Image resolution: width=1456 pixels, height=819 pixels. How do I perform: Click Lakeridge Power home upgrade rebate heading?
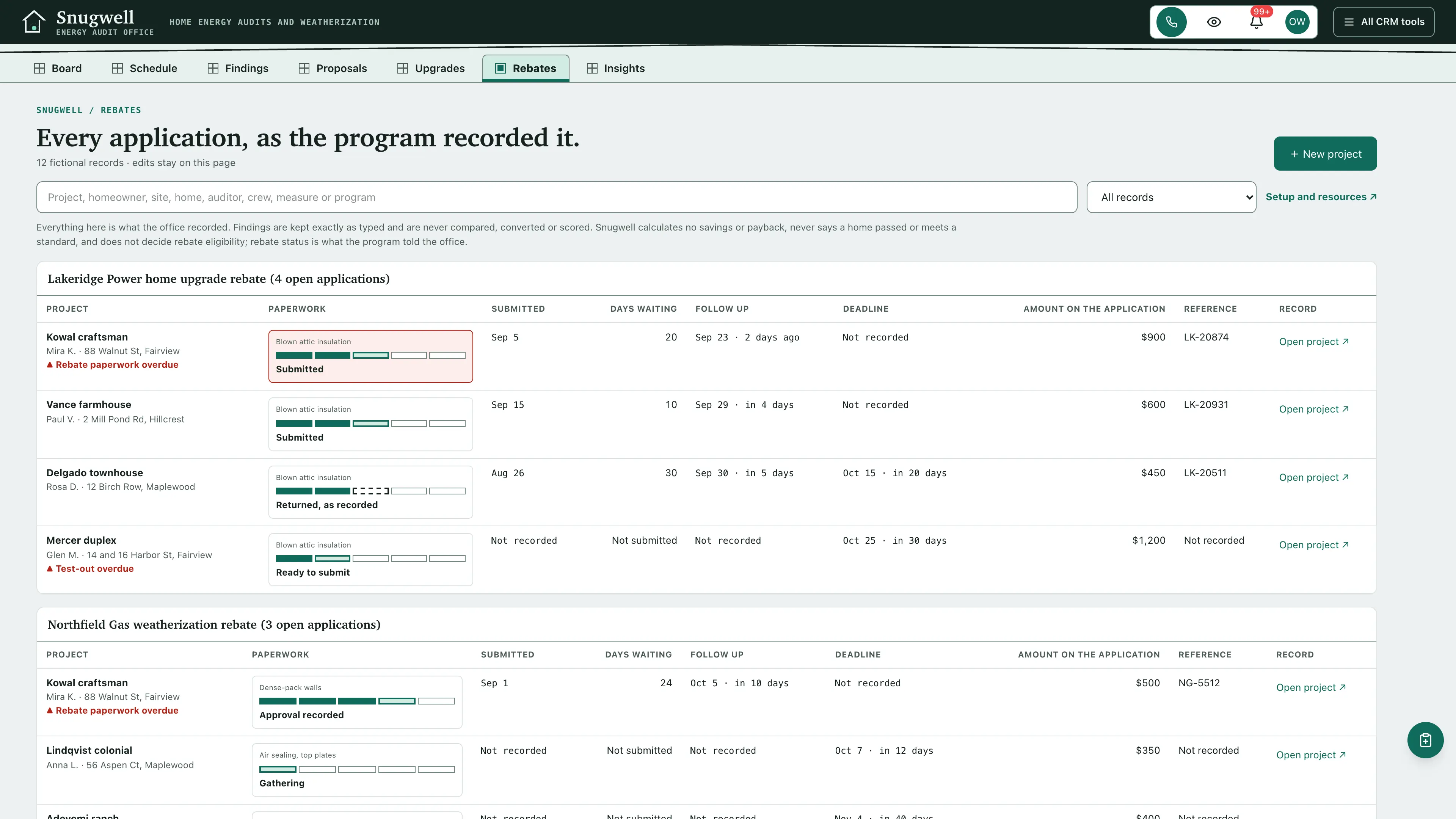click(x=219, y=279)
